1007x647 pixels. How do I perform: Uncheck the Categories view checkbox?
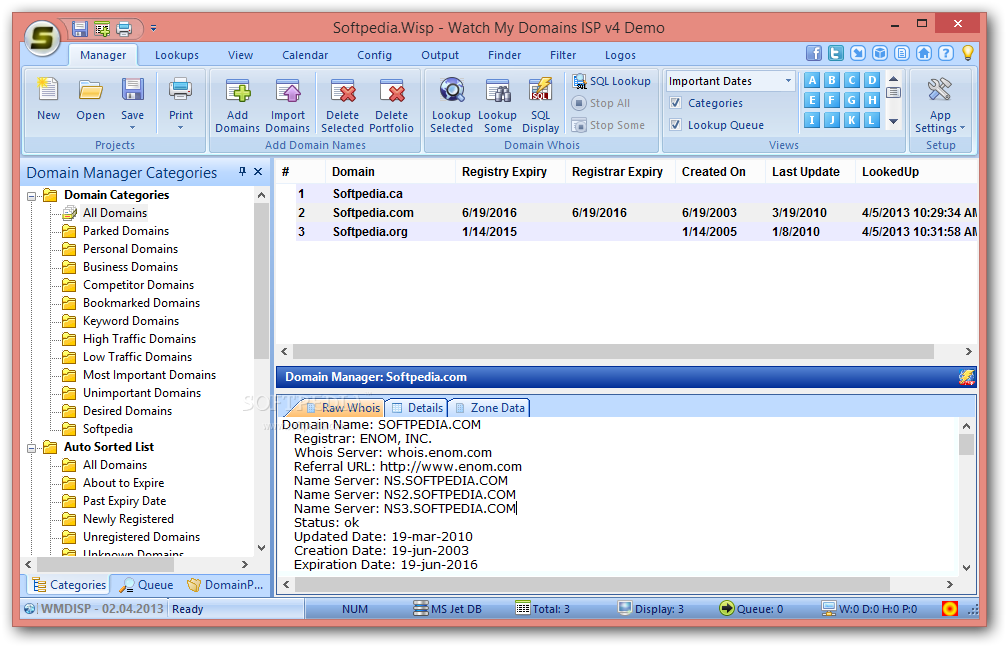click(675, 103)
